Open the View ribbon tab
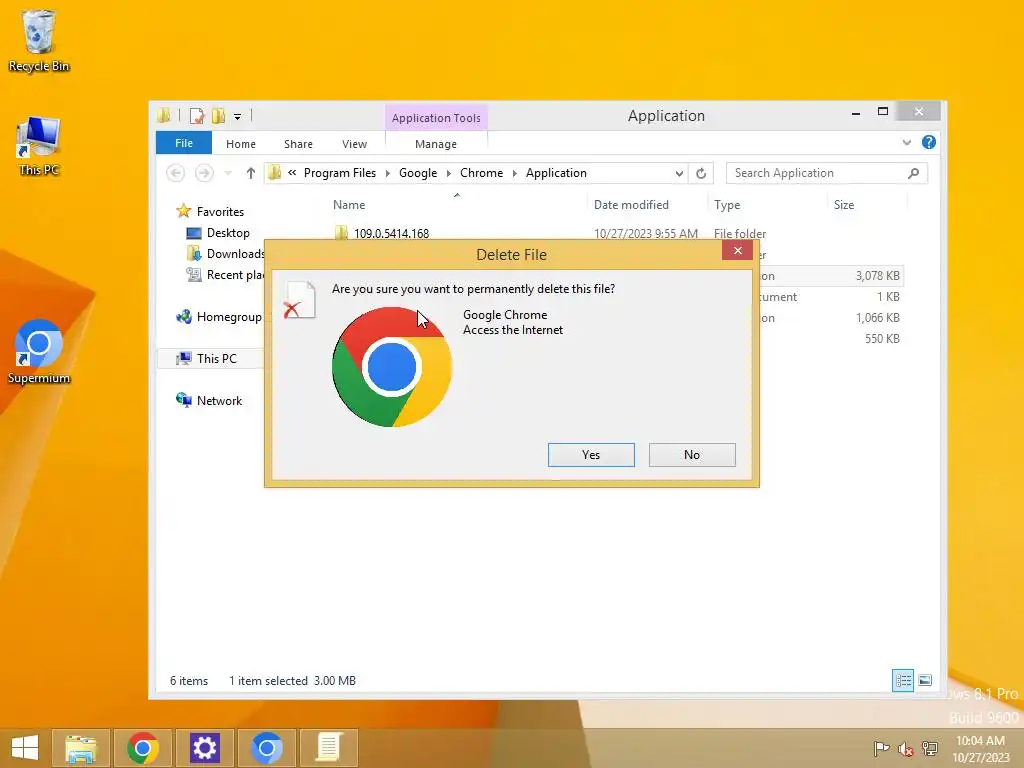Screen dimensions: 1024x768 click(354, 144)
